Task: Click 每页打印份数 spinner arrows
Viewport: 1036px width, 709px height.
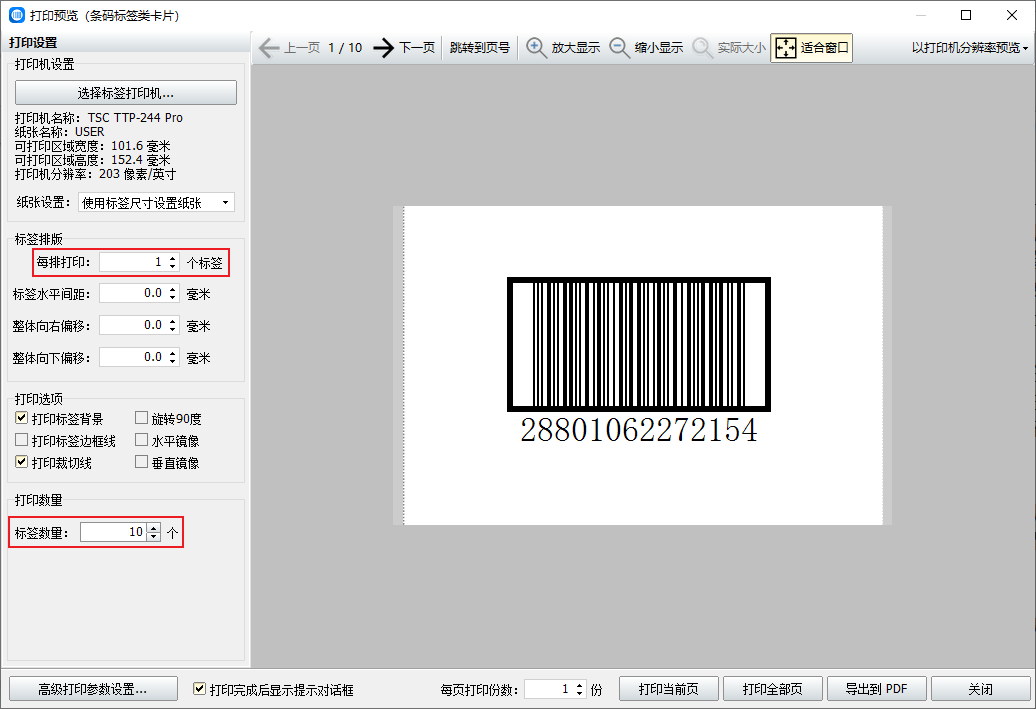Action: (579, 689)
